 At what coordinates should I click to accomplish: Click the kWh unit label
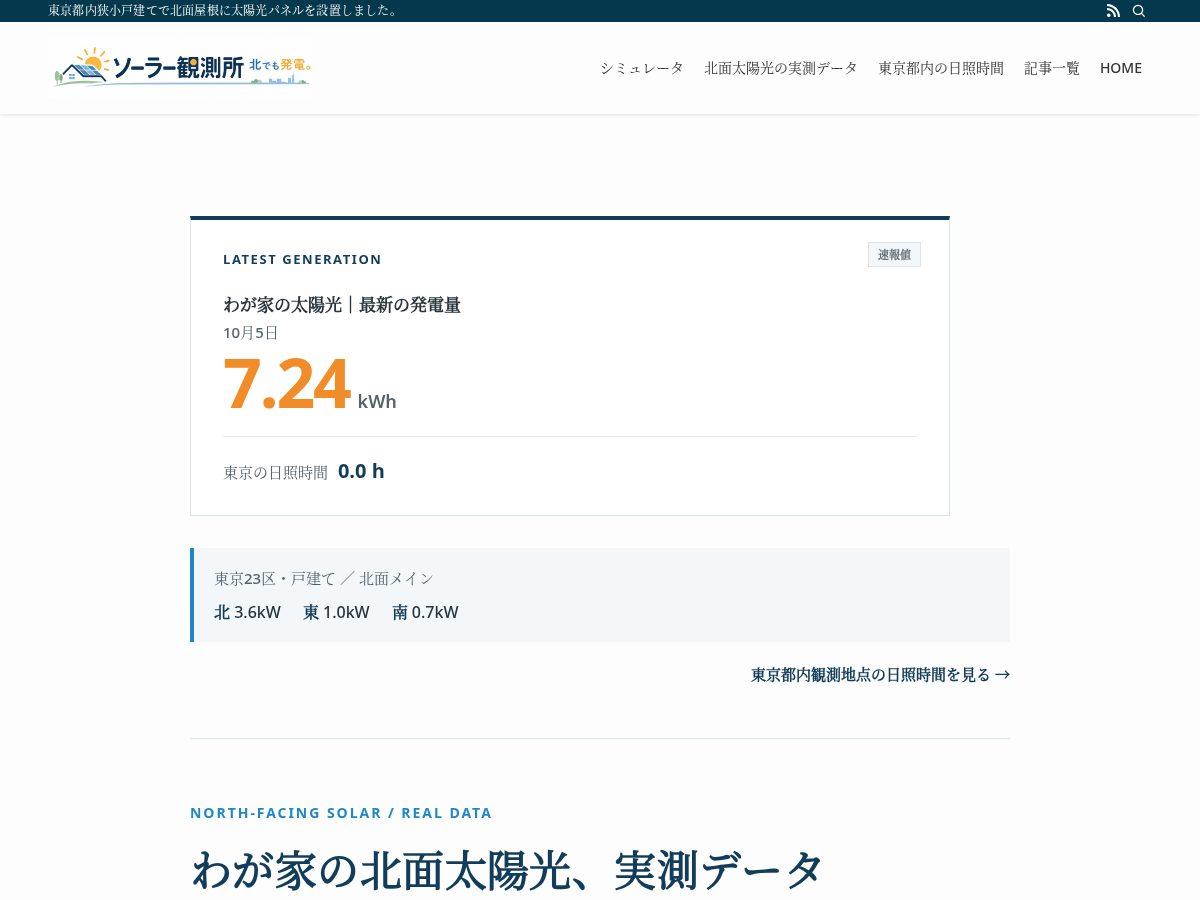(x=377, y=401)
